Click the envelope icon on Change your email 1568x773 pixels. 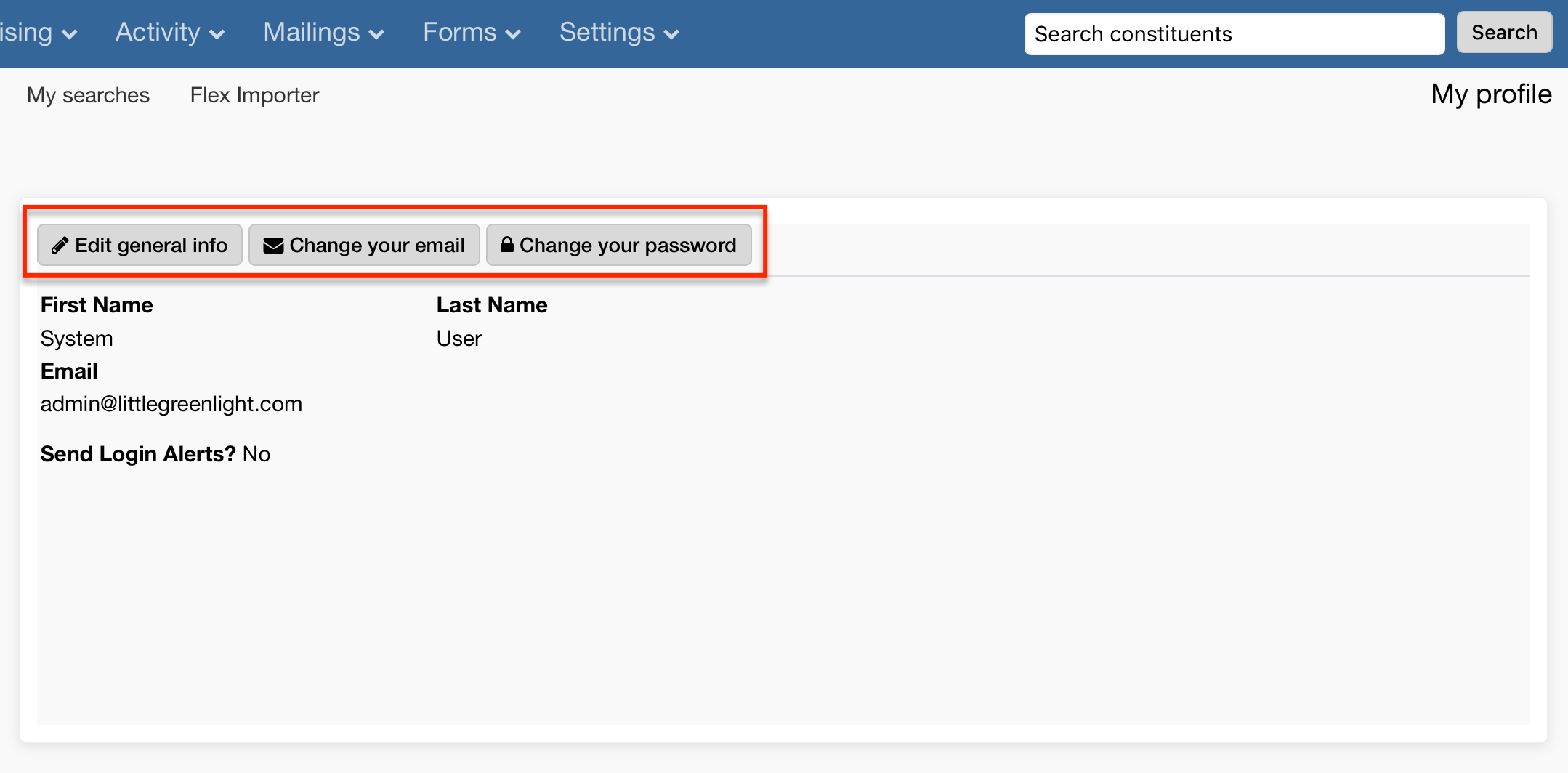273,246
